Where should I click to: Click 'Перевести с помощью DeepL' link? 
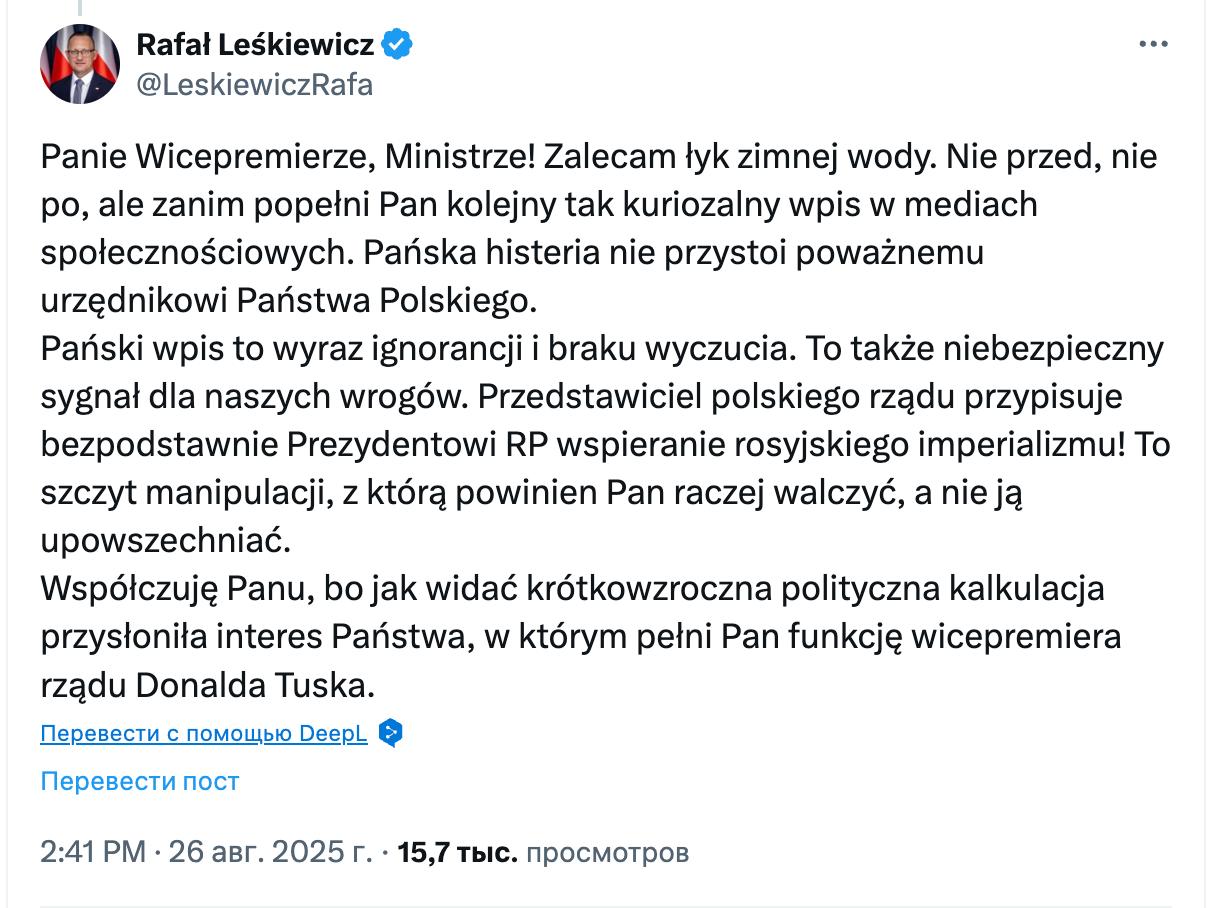tap(204, 734)
